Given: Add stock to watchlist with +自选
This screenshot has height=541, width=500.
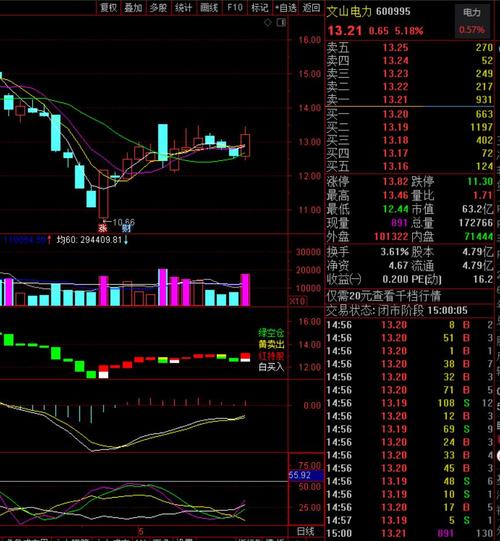Looking at the screenshot, I should point(286,7).
